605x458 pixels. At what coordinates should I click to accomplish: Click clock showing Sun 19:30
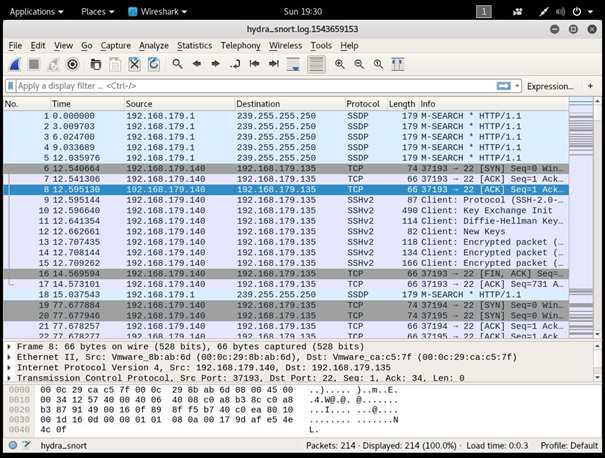[302, 12]
